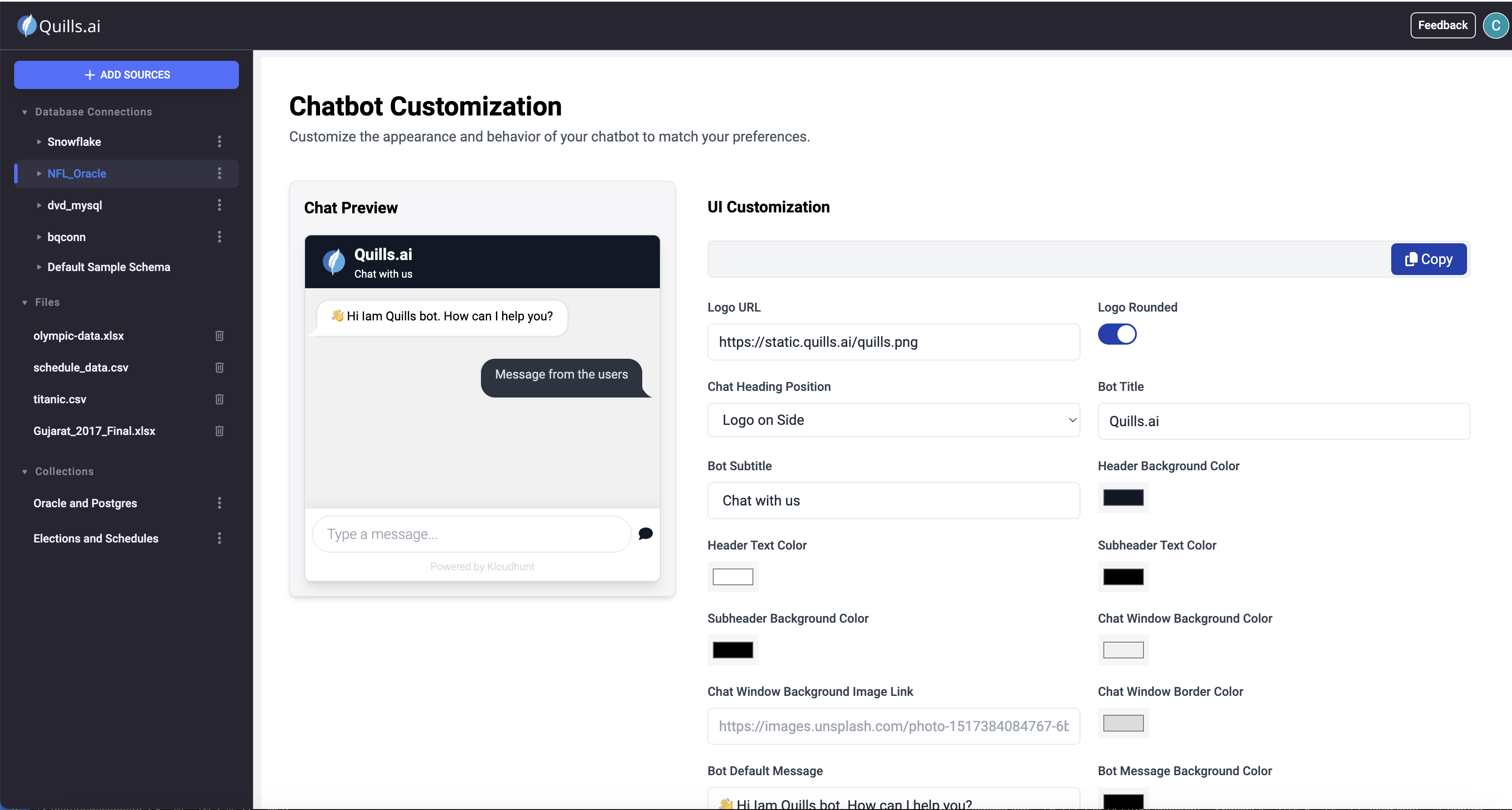Viewport: 1512px width, 810px height.
Task: Open the Oracle and Postgres collection
Action: 85,503
